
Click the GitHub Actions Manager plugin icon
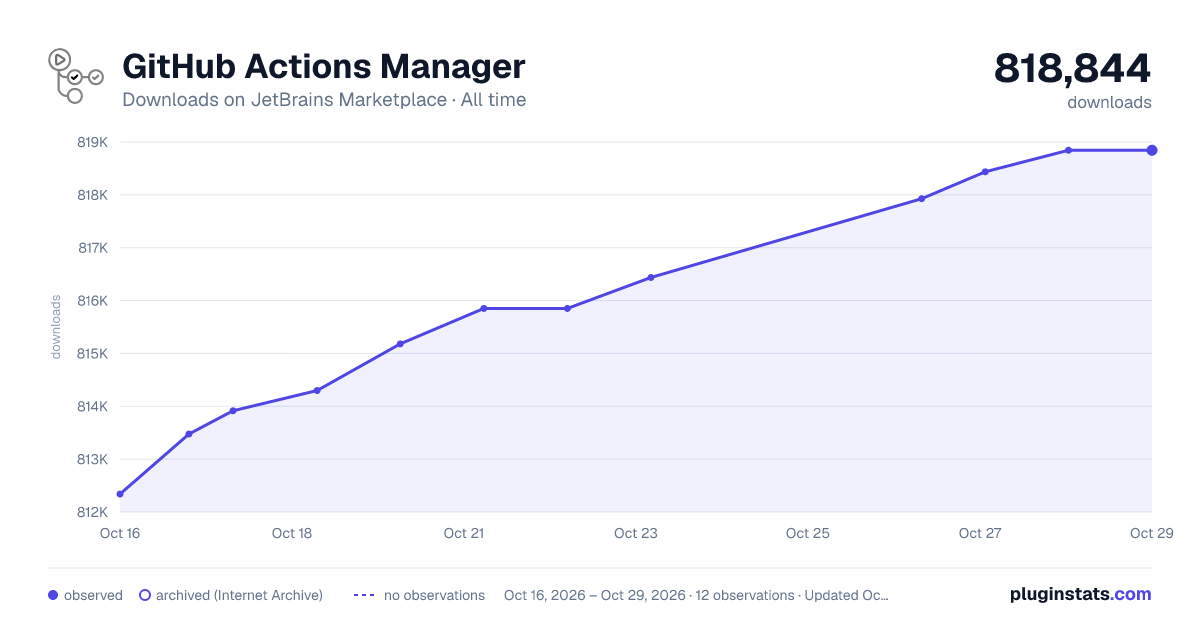pos(76,75)
